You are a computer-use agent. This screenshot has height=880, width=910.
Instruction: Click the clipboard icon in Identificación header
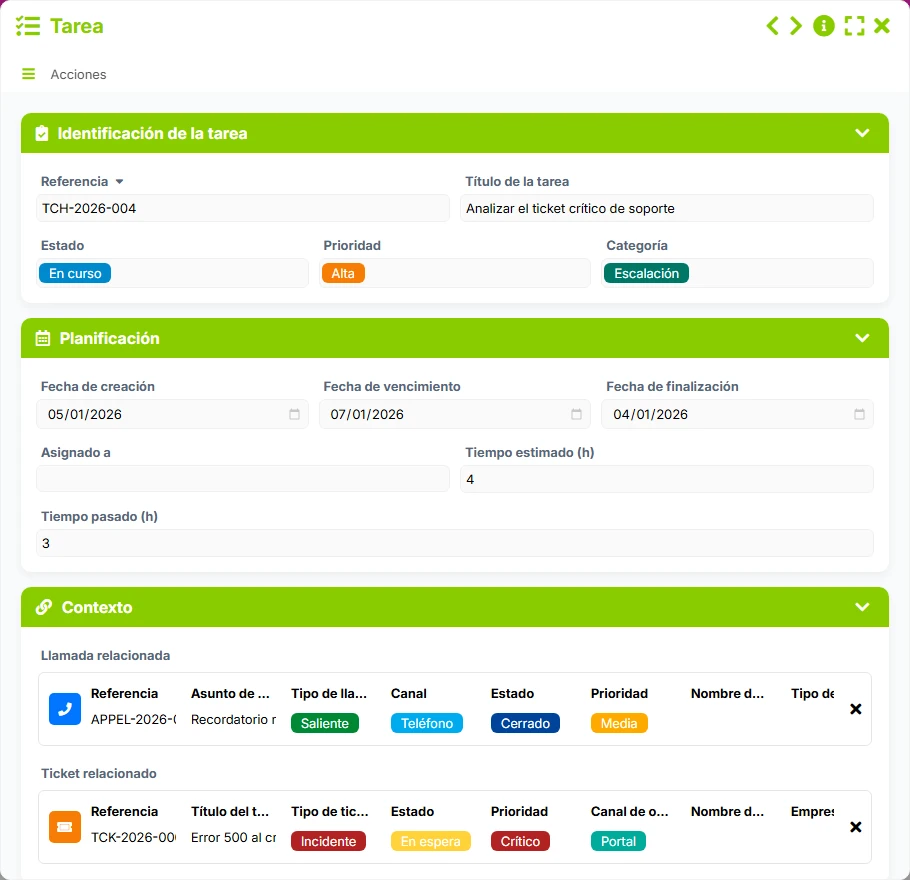point(42,134)
